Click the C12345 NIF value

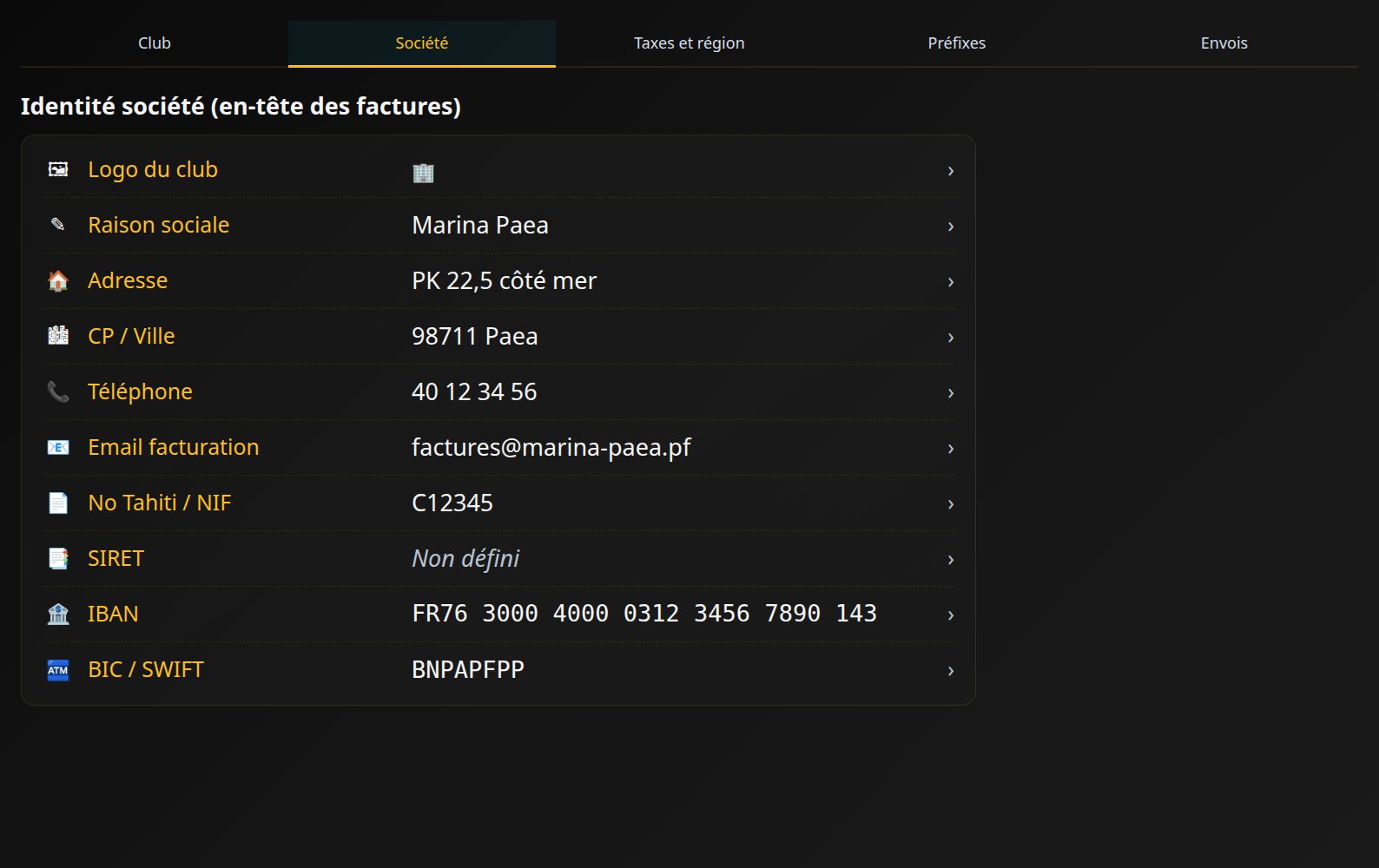pos(452,503)
